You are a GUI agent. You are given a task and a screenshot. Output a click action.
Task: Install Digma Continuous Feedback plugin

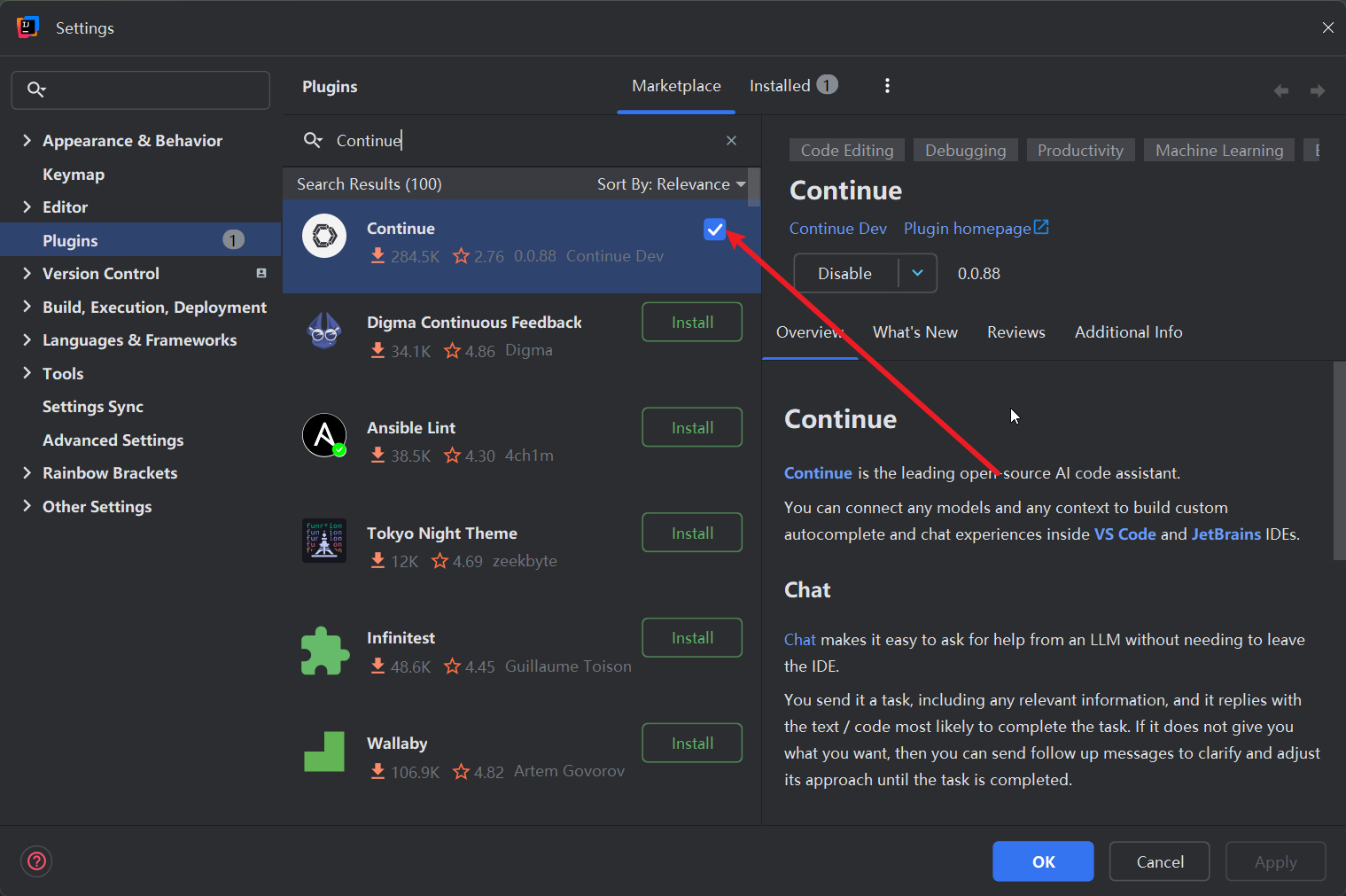coord(692,323)
